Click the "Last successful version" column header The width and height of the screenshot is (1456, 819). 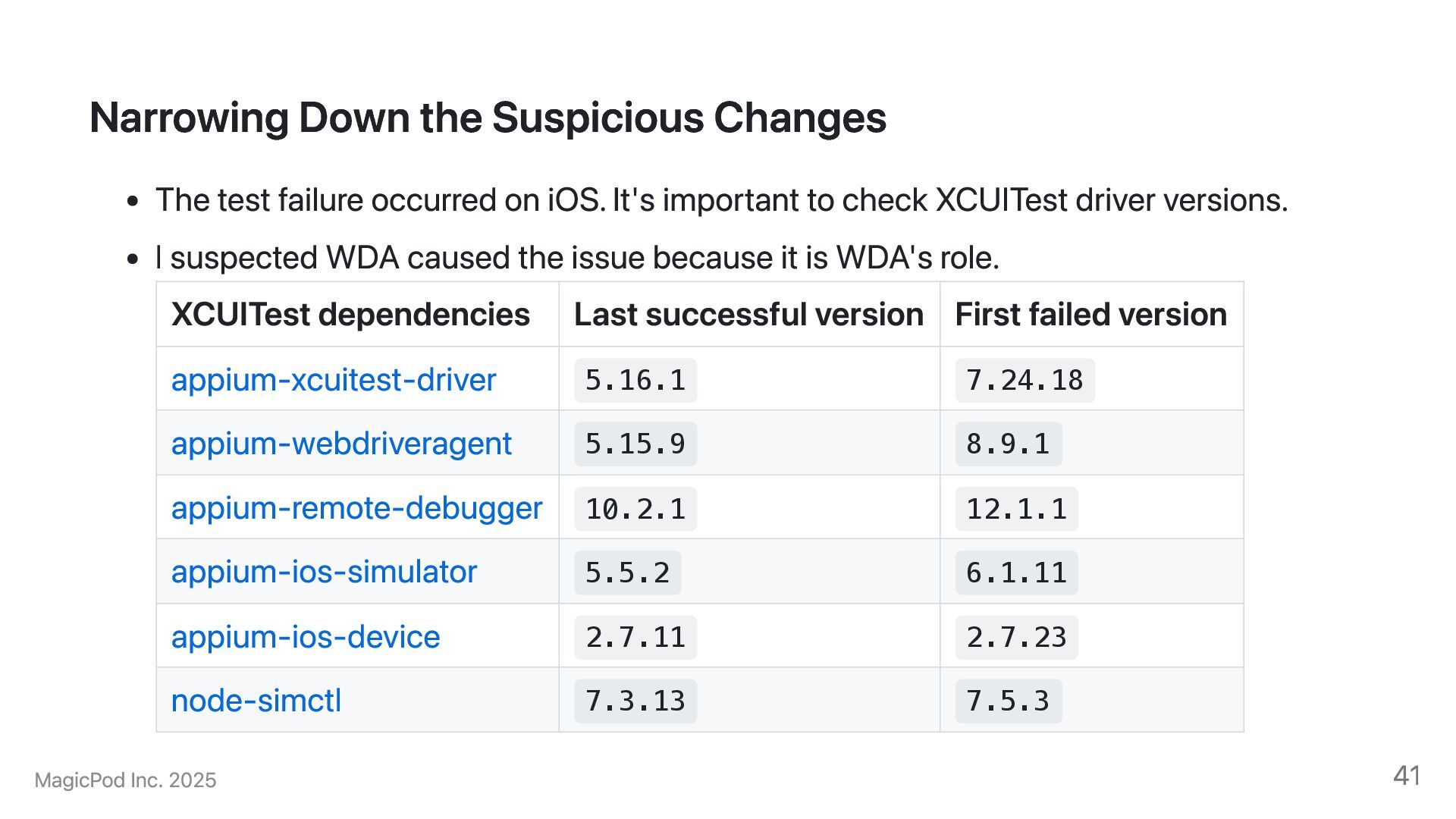click(748, 315)
